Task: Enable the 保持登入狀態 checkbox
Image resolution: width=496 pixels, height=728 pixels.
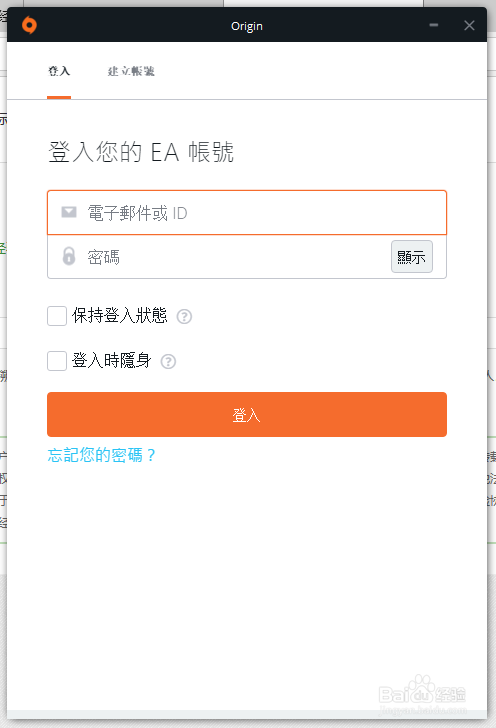Action: point(57,316)
